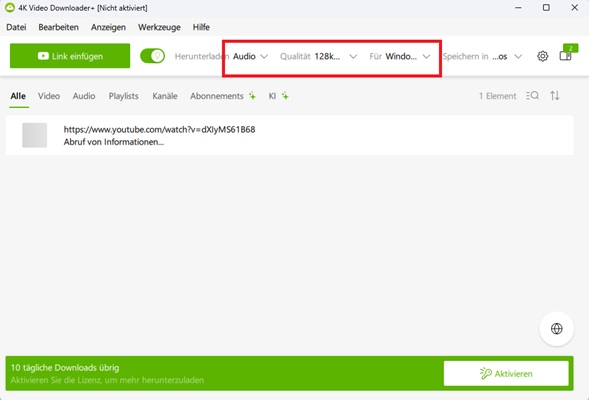This screenshot has width=589, height=400.
Task: Select the youtube.com/watch?v=dXlyMS61B68 download entry
Action: 289,135
